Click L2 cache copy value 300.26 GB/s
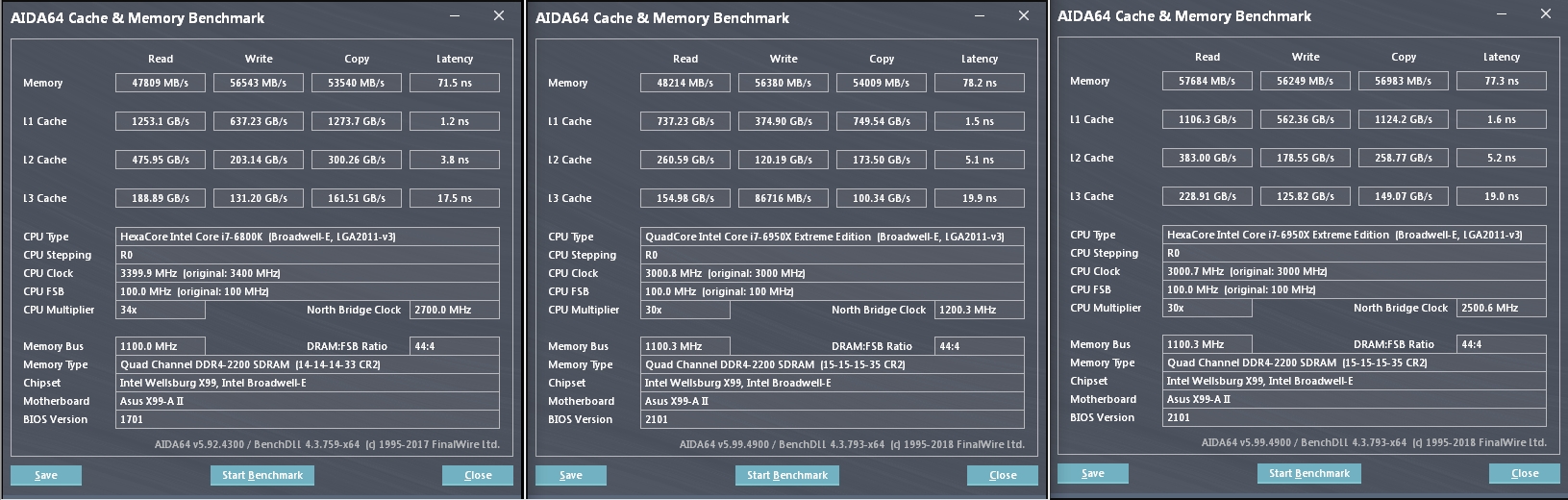Viewport: 1568px width, 500px height. [x=357, y=160]
